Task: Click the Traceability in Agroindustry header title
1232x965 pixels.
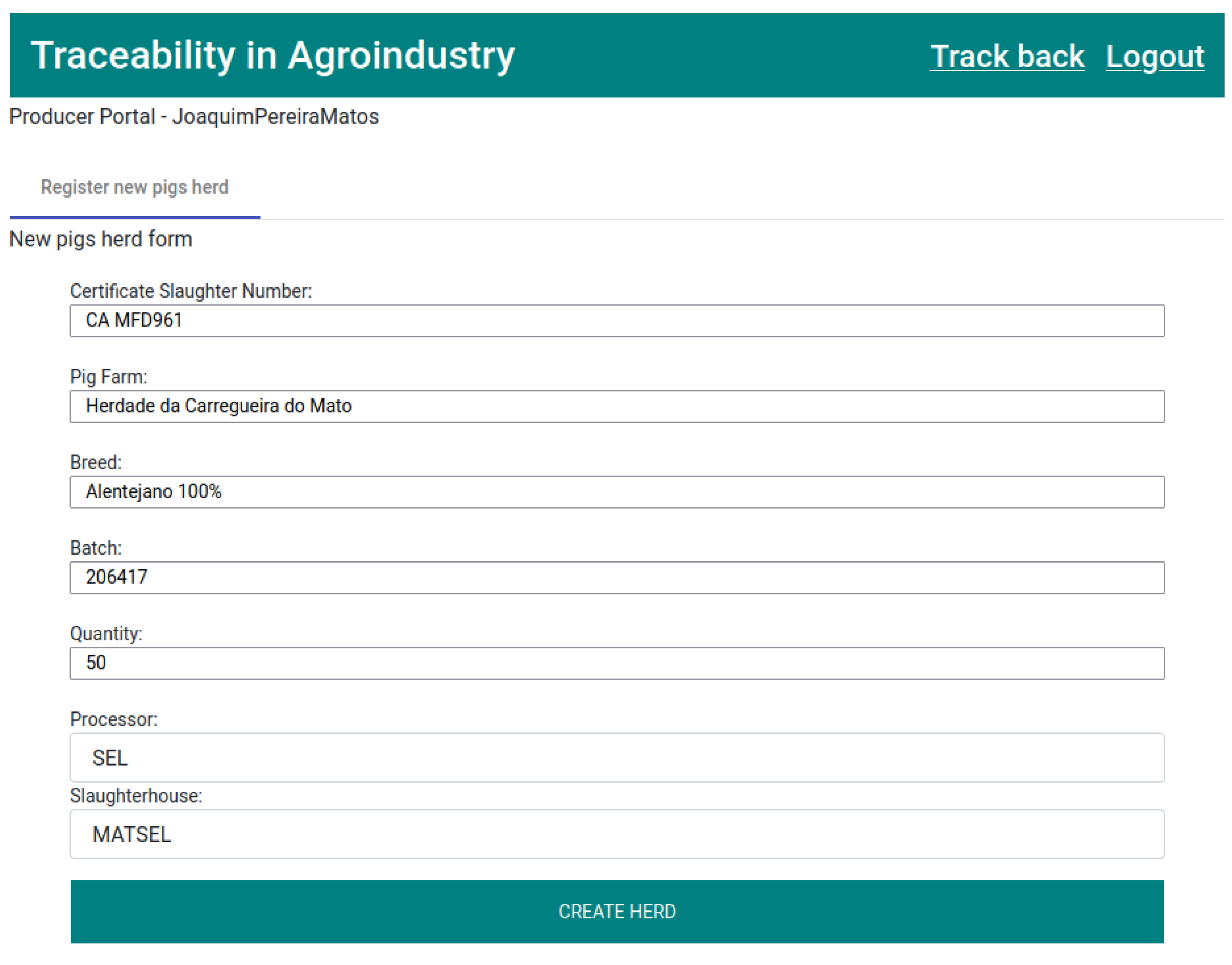Action: [x=273, y=55]
